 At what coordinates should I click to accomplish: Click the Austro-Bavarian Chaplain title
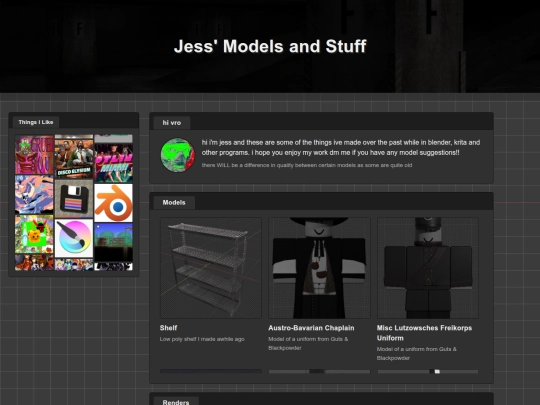click(311, 328)
